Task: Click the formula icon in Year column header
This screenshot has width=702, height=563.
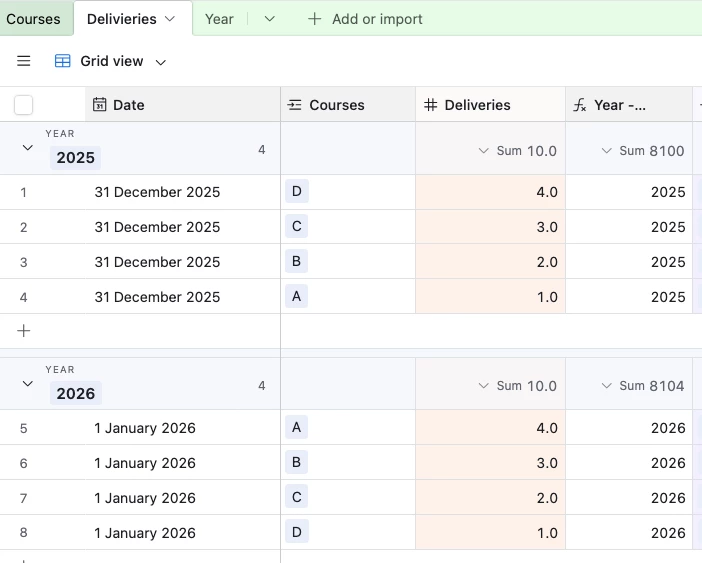Action: (581, 105)
